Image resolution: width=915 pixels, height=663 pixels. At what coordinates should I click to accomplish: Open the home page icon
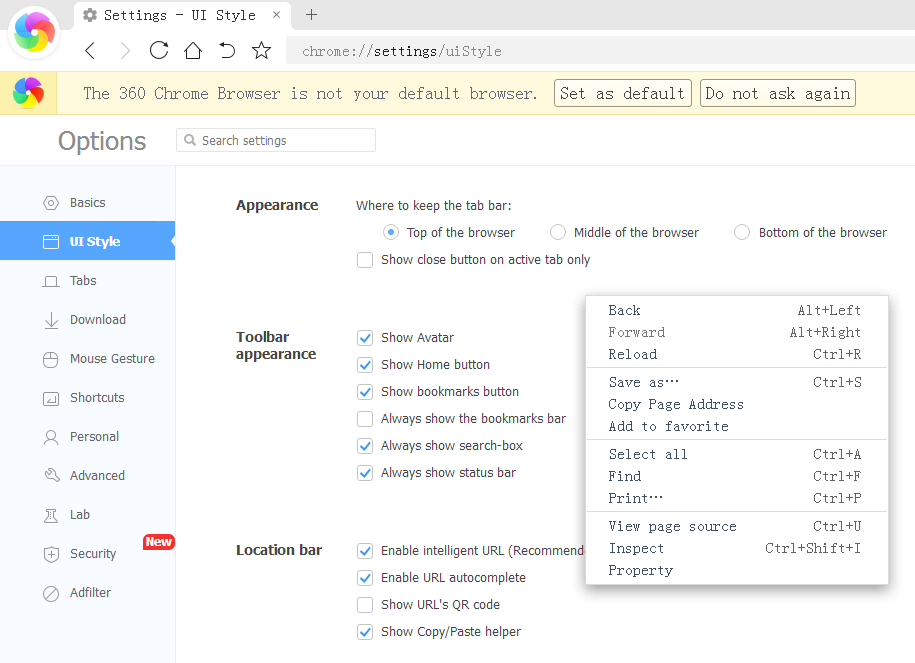pyautogui.click(x=193, y=51)
